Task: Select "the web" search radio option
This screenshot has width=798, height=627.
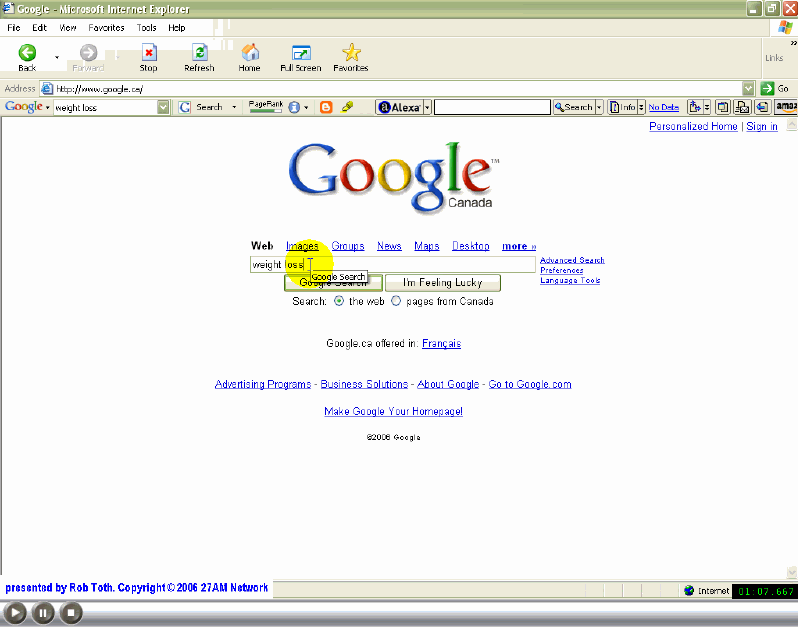Action: [x=339, y=301]
